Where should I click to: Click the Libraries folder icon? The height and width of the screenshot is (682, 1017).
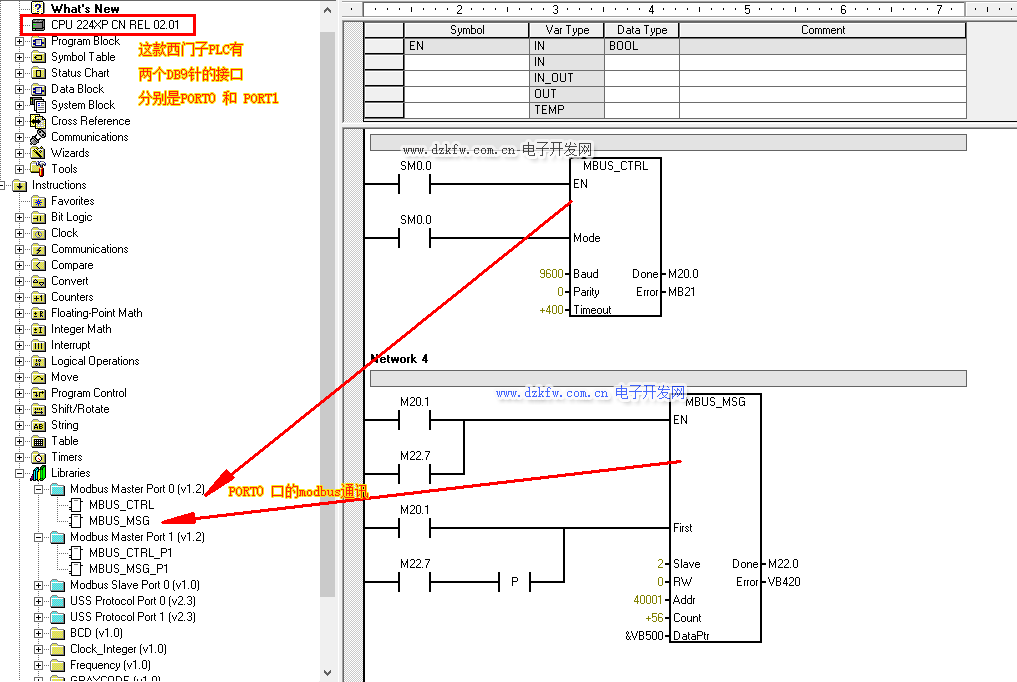point(38,473)
